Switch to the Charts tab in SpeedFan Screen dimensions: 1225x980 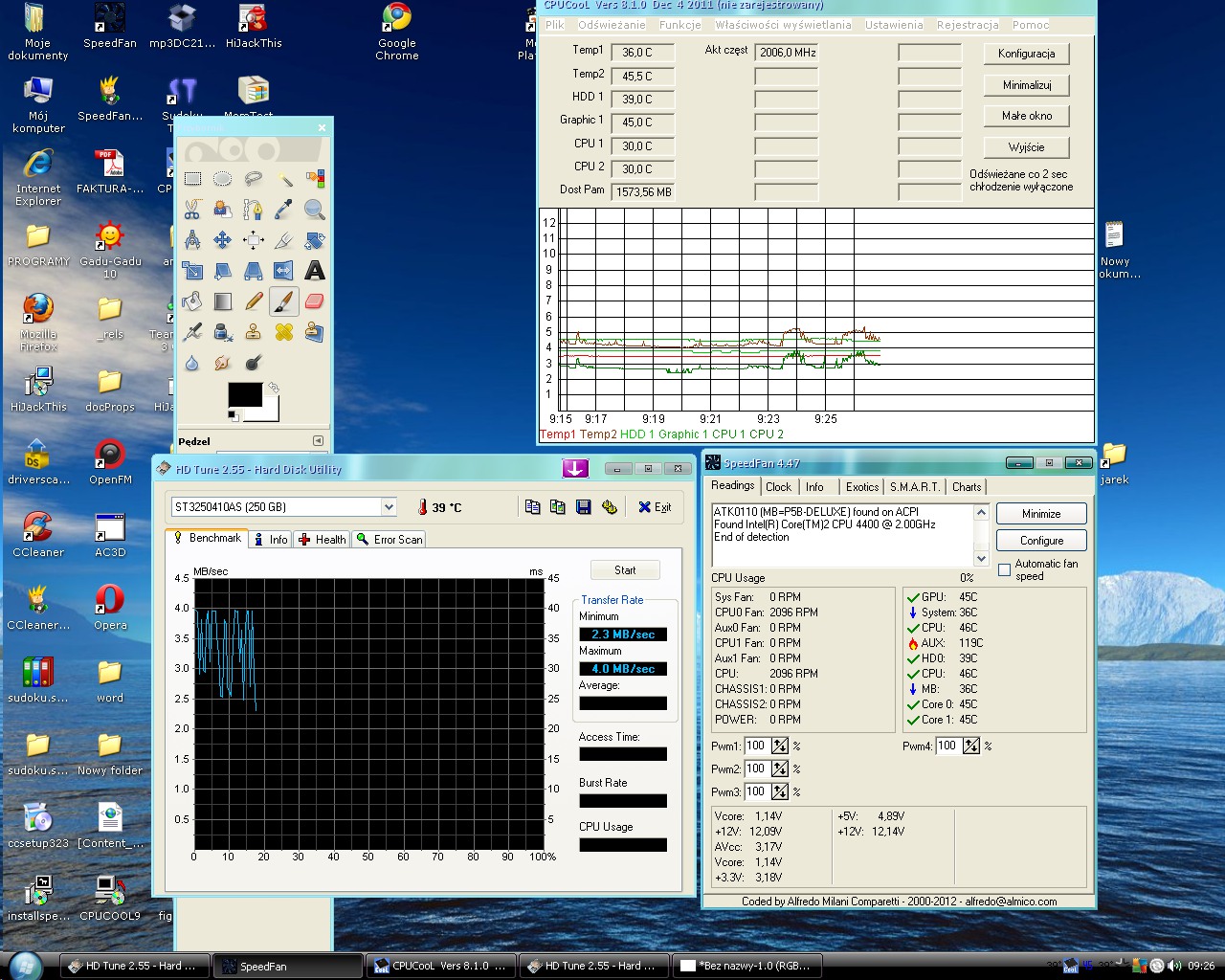coord(967,487)
